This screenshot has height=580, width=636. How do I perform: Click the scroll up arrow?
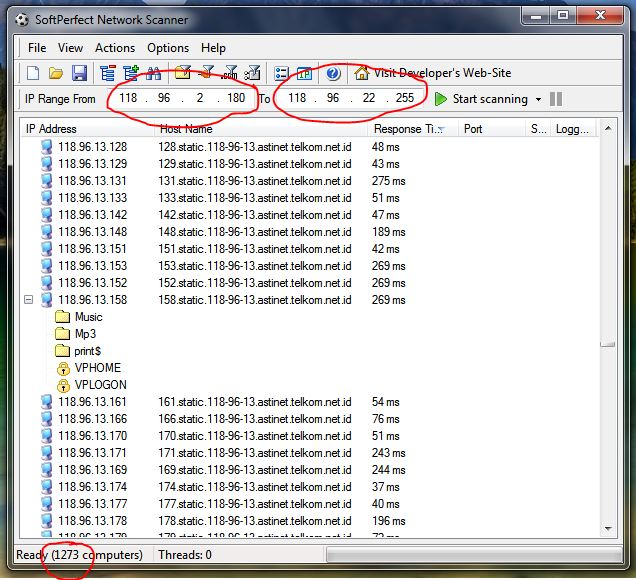(608, 128)
